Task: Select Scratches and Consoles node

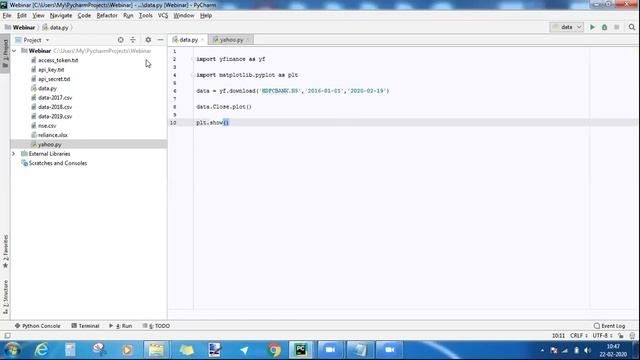Action: click(58, 163)
